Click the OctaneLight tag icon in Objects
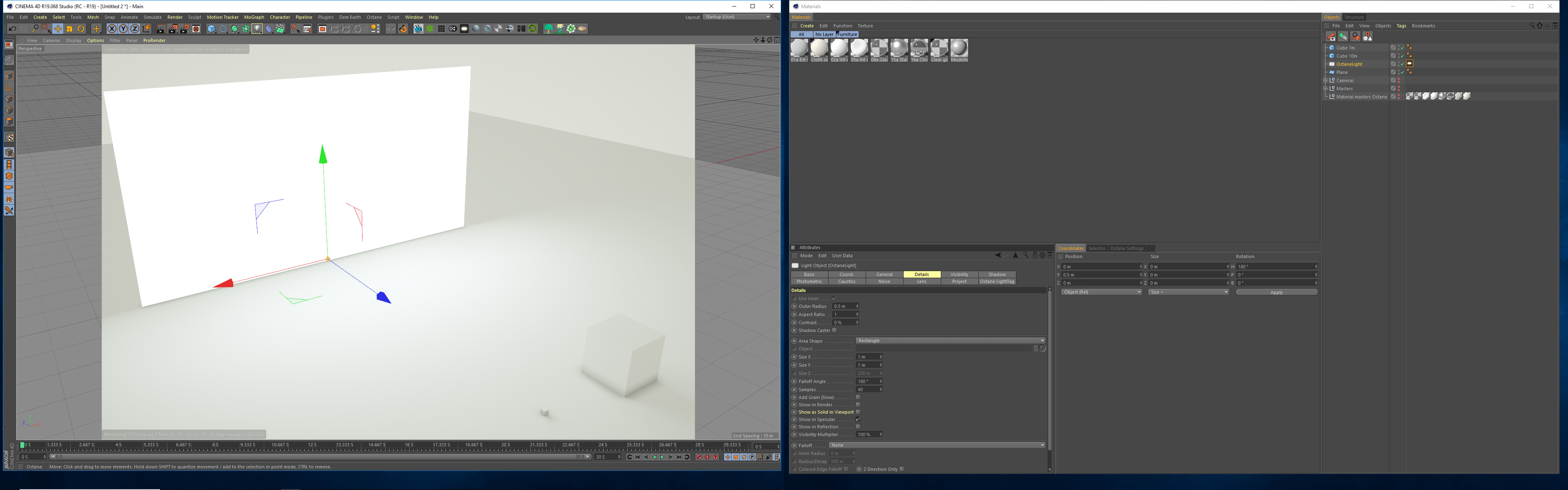The image size is (1568, 490). 1410,64
